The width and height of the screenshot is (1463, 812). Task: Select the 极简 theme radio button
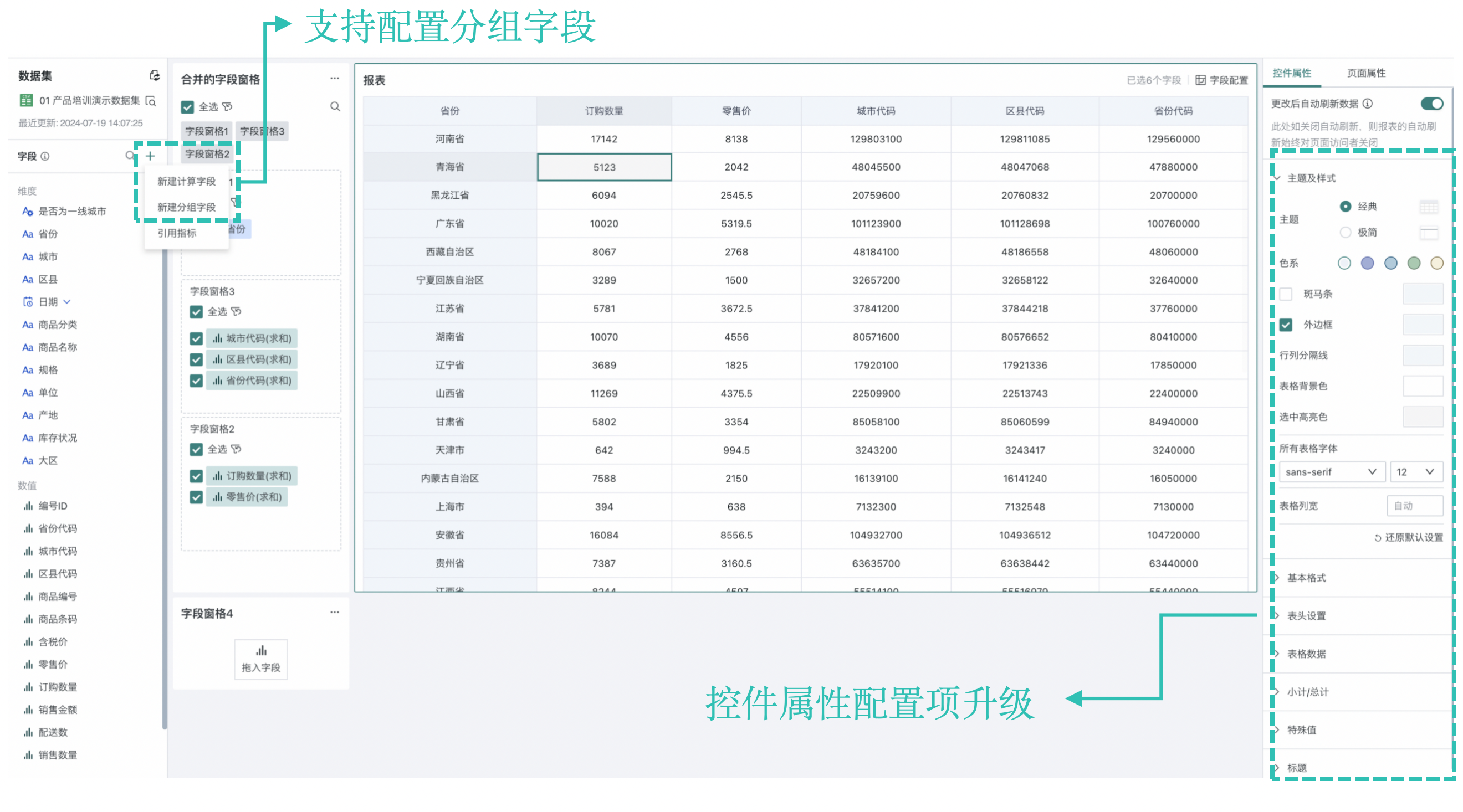pos(1345,232)
